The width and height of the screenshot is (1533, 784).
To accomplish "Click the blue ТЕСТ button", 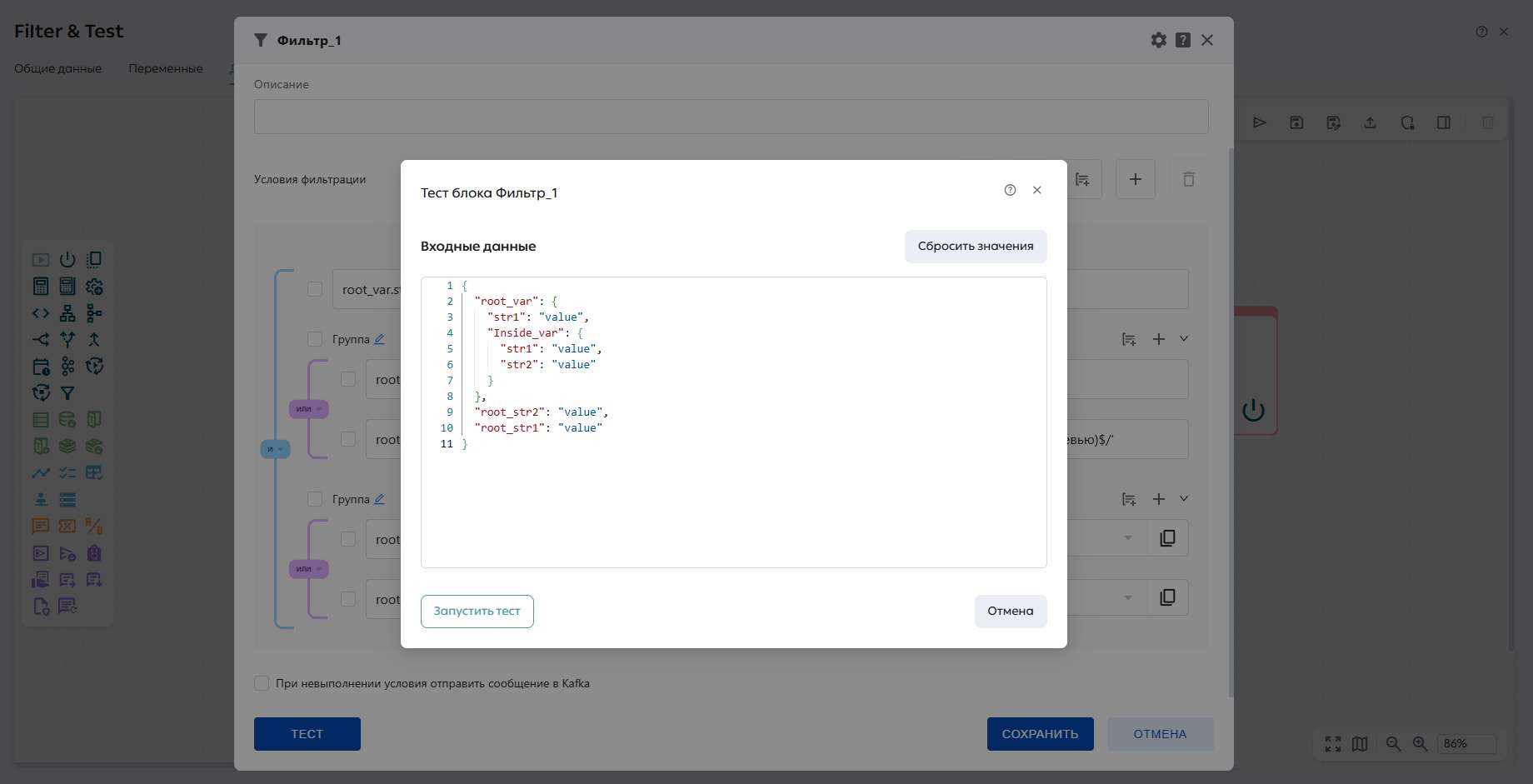I will (x=307, y=734).
